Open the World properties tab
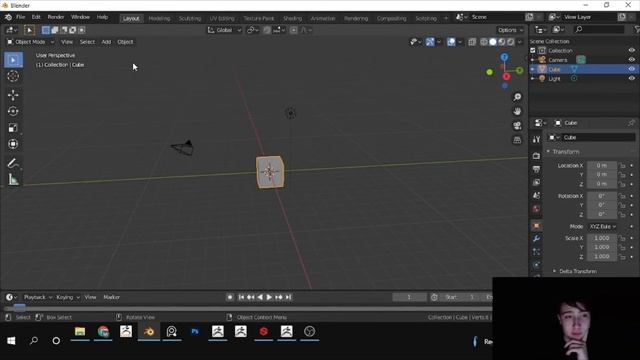This screenshot has height=360, width=640. tap(536, 209)
